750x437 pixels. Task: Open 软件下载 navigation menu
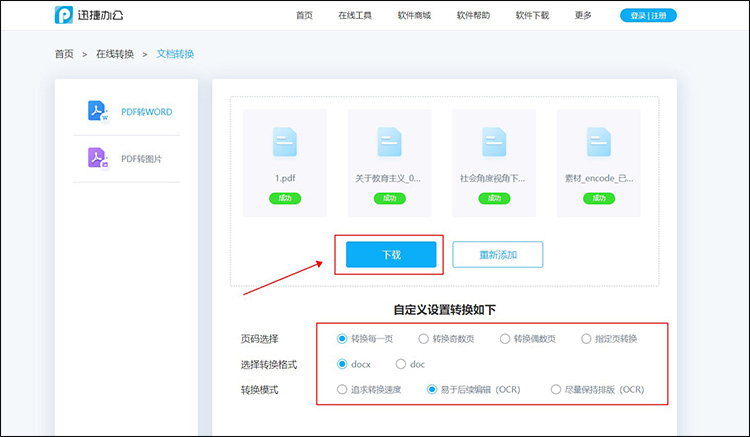point(532,15)
